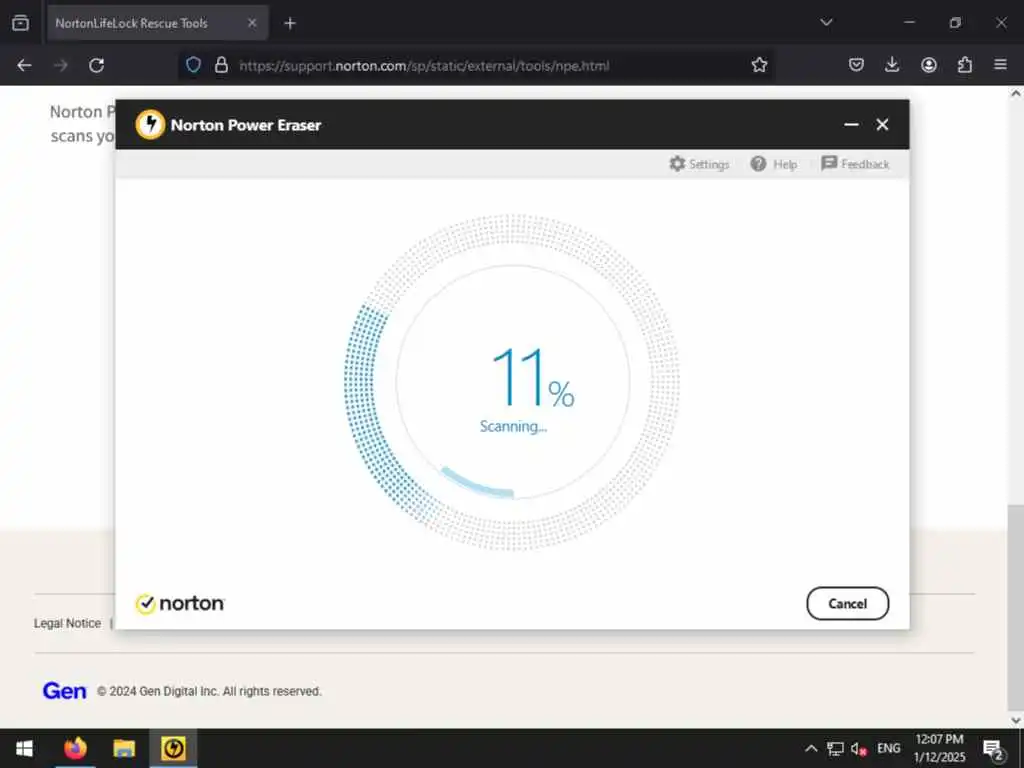Open the Firefox extensions menu
Image resolution: width=1024 pixels, height=768 pixels.
coord(965,65)
